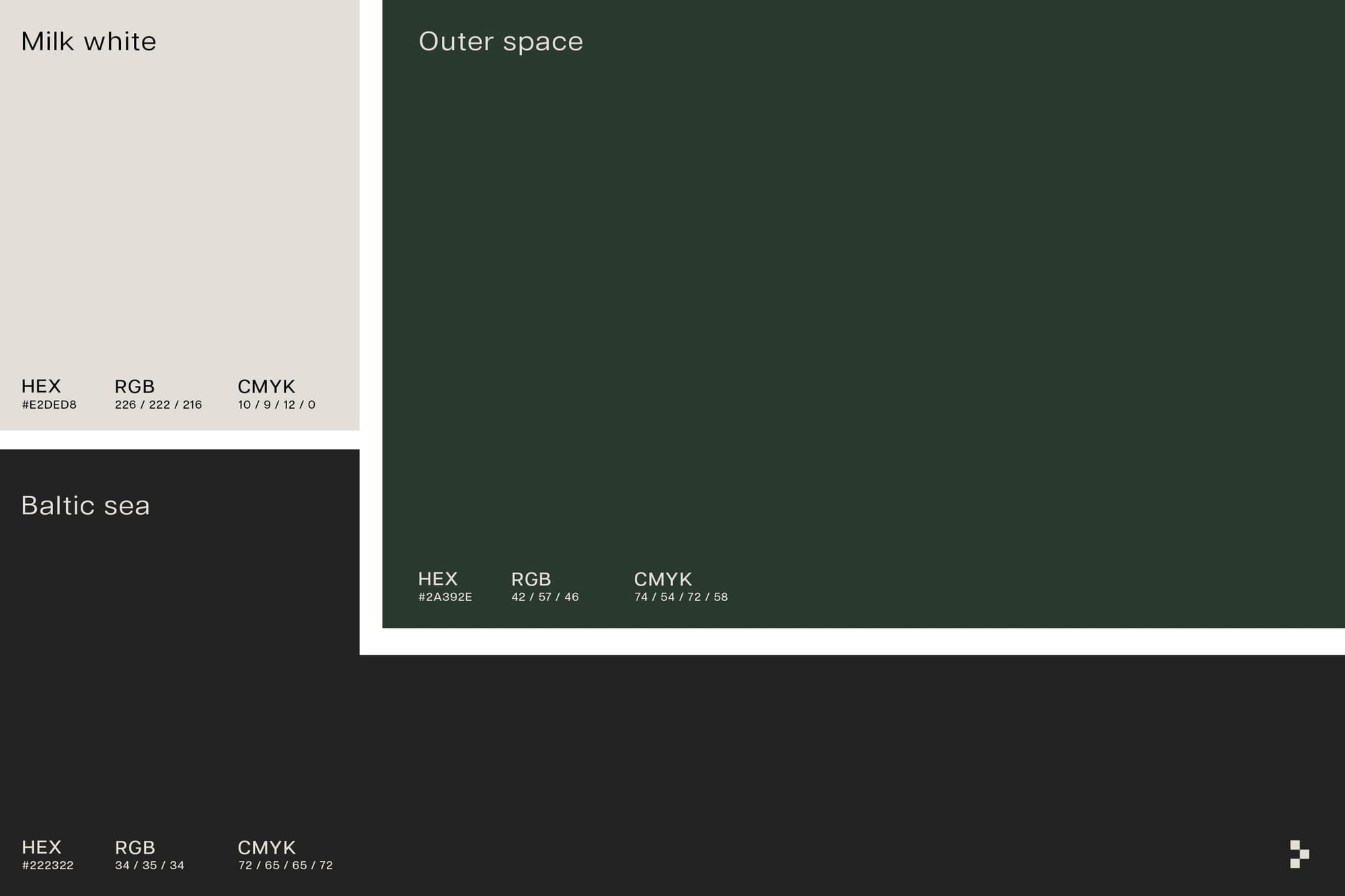1345x896 pixels.
Task: Click the RGB value 34 / 35 / 34
Action: (x=150, y=865)
